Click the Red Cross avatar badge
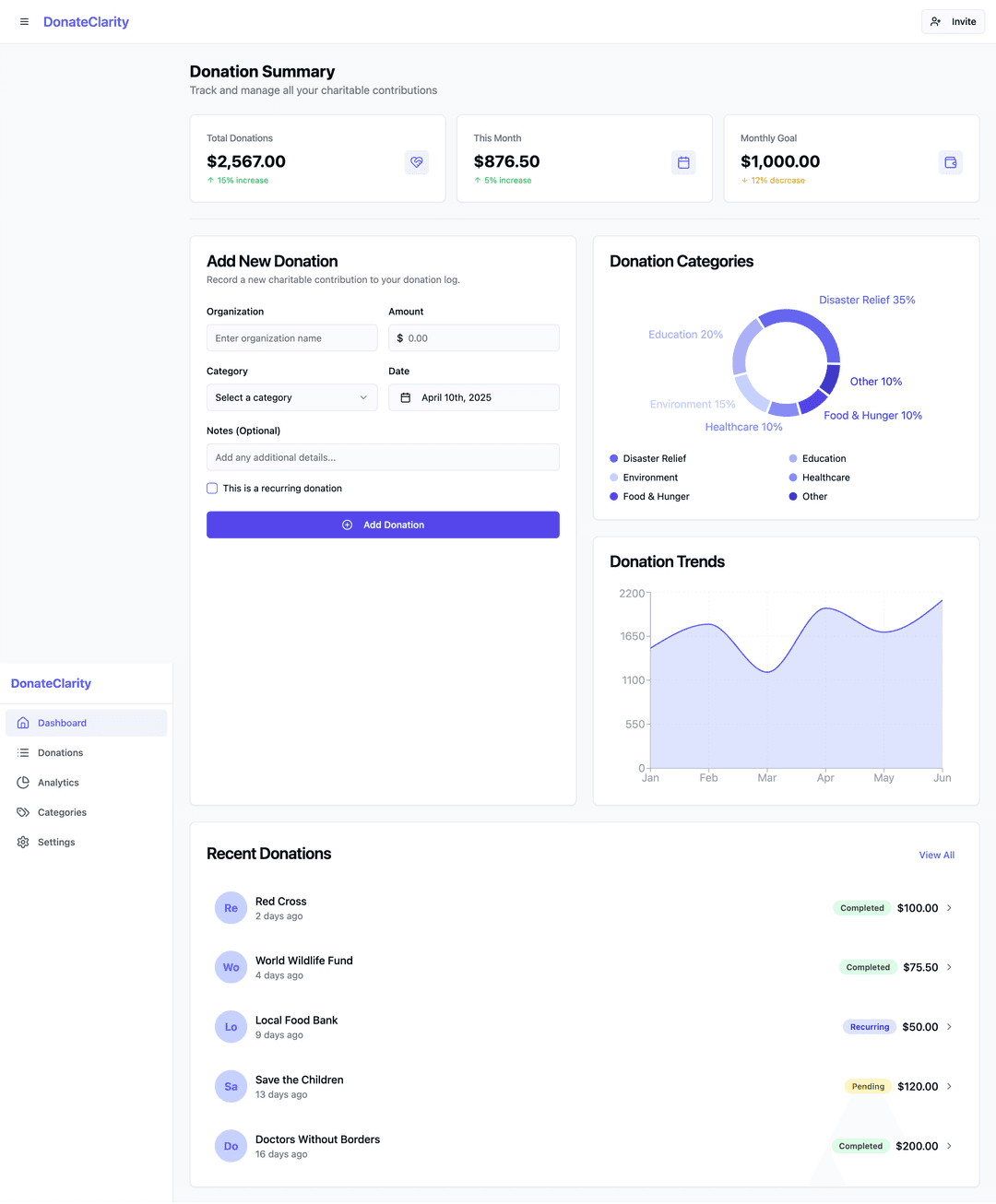Image resolution: width=996 pixels, height=1204 pixels. click(231, 908)
